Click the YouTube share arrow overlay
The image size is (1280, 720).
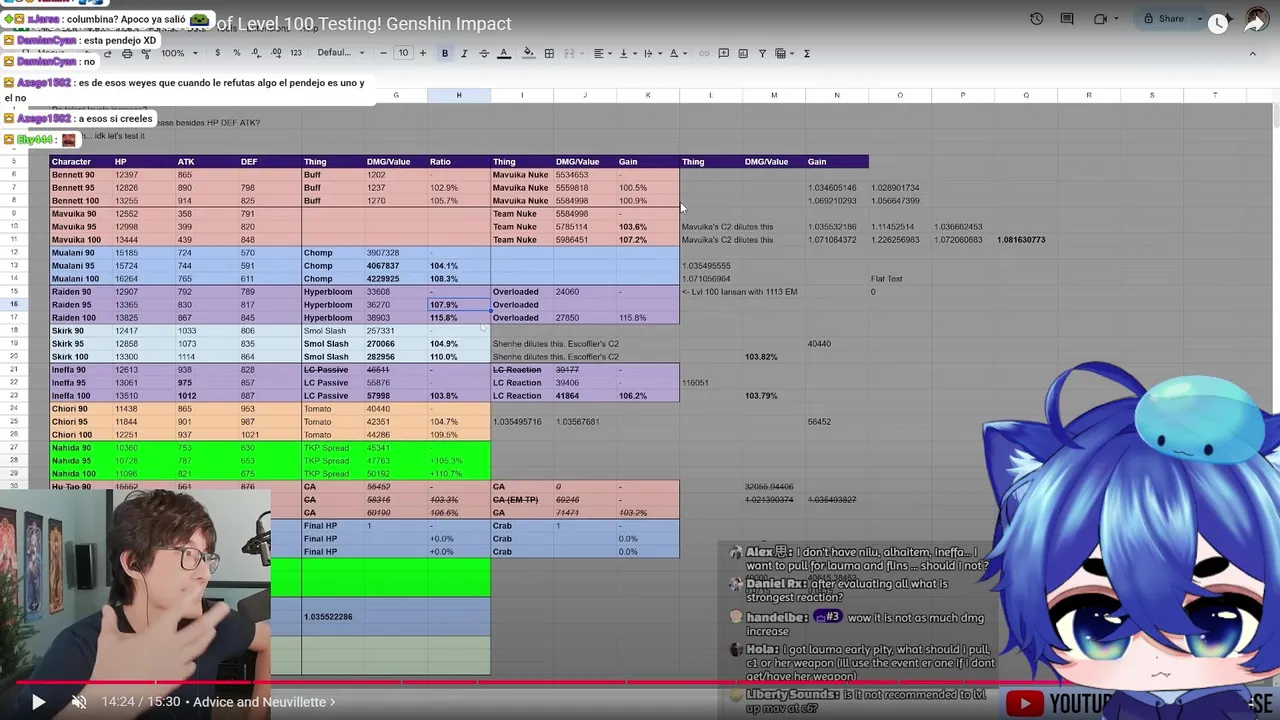[x=1255, y=23]
